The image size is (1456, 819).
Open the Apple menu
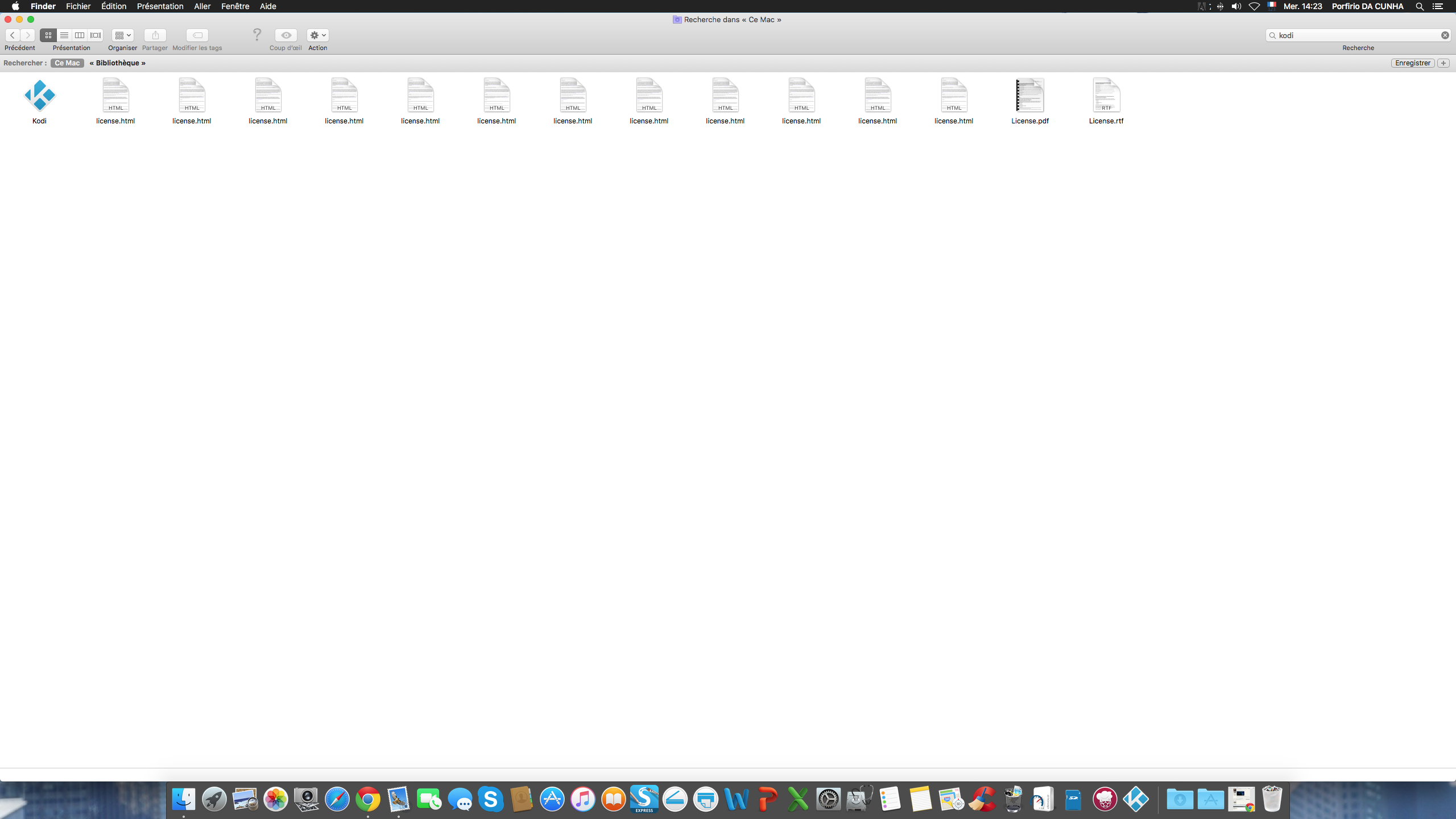(x=15, y=6)
